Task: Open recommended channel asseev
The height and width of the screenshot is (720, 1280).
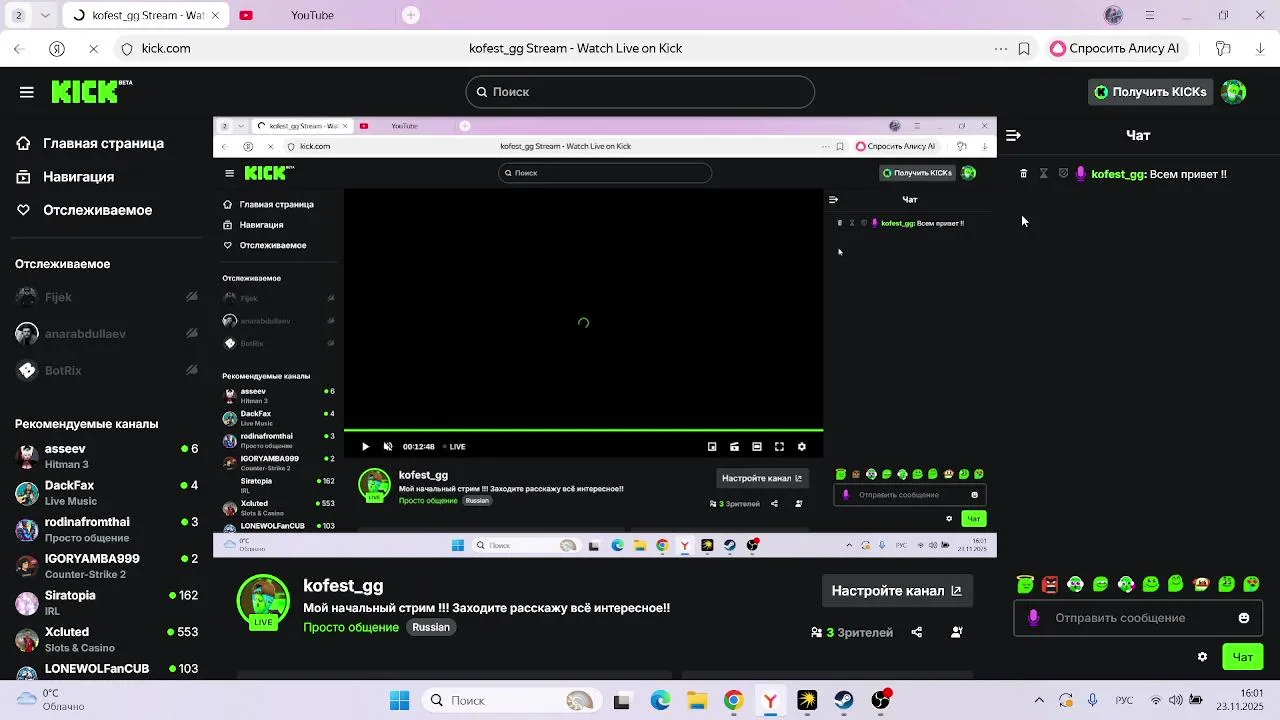Action: (x=106, y=456)
